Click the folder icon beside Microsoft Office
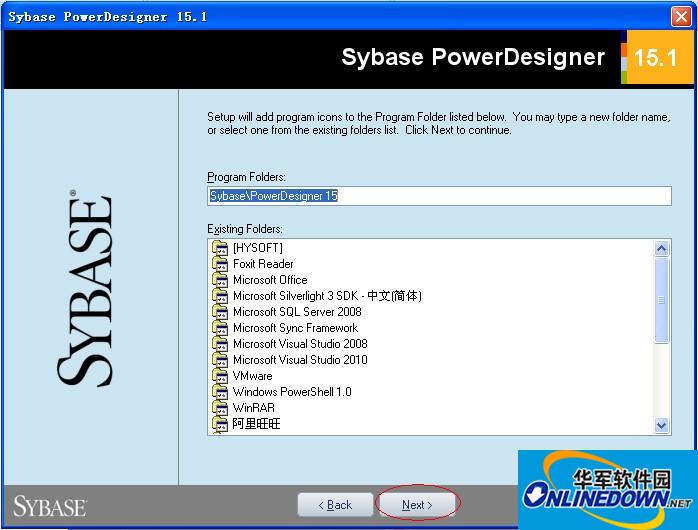 (220, 280)
